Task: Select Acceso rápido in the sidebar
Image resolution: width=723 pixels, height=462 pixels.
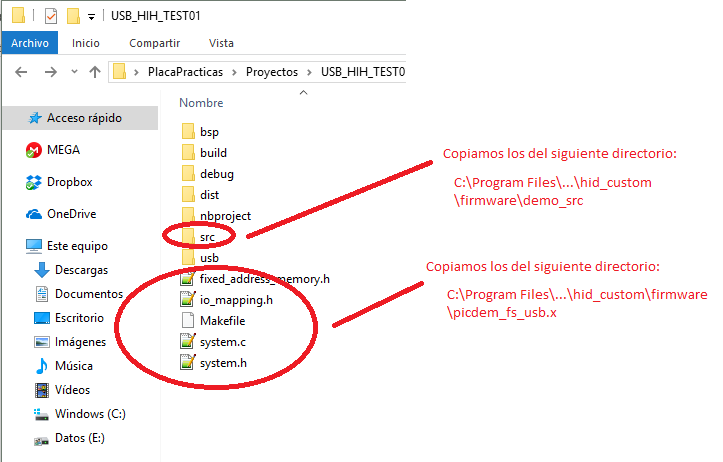Action: 80,118
